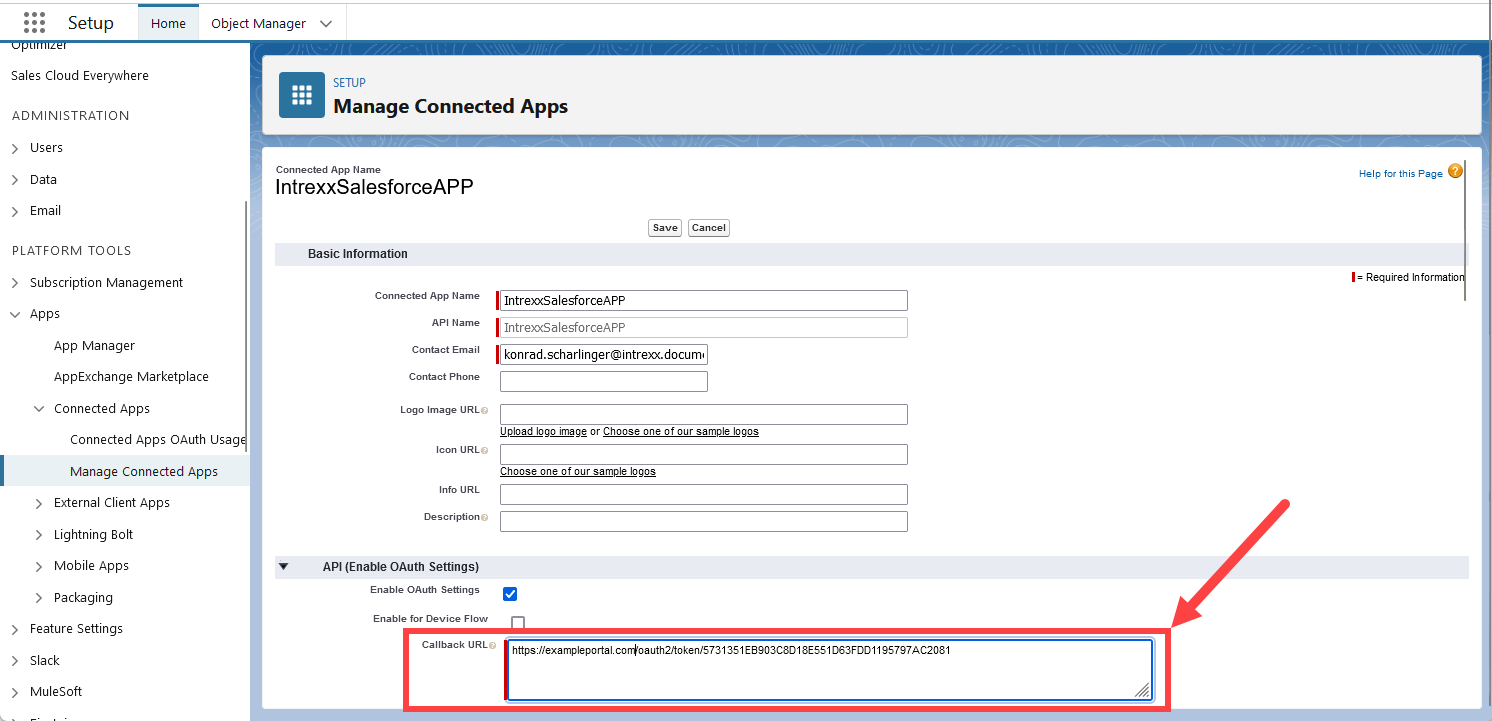Select Manage Connected Apps in the sidebar
Viewport: 1492px width, 721px height.
(x=144, y=471)
